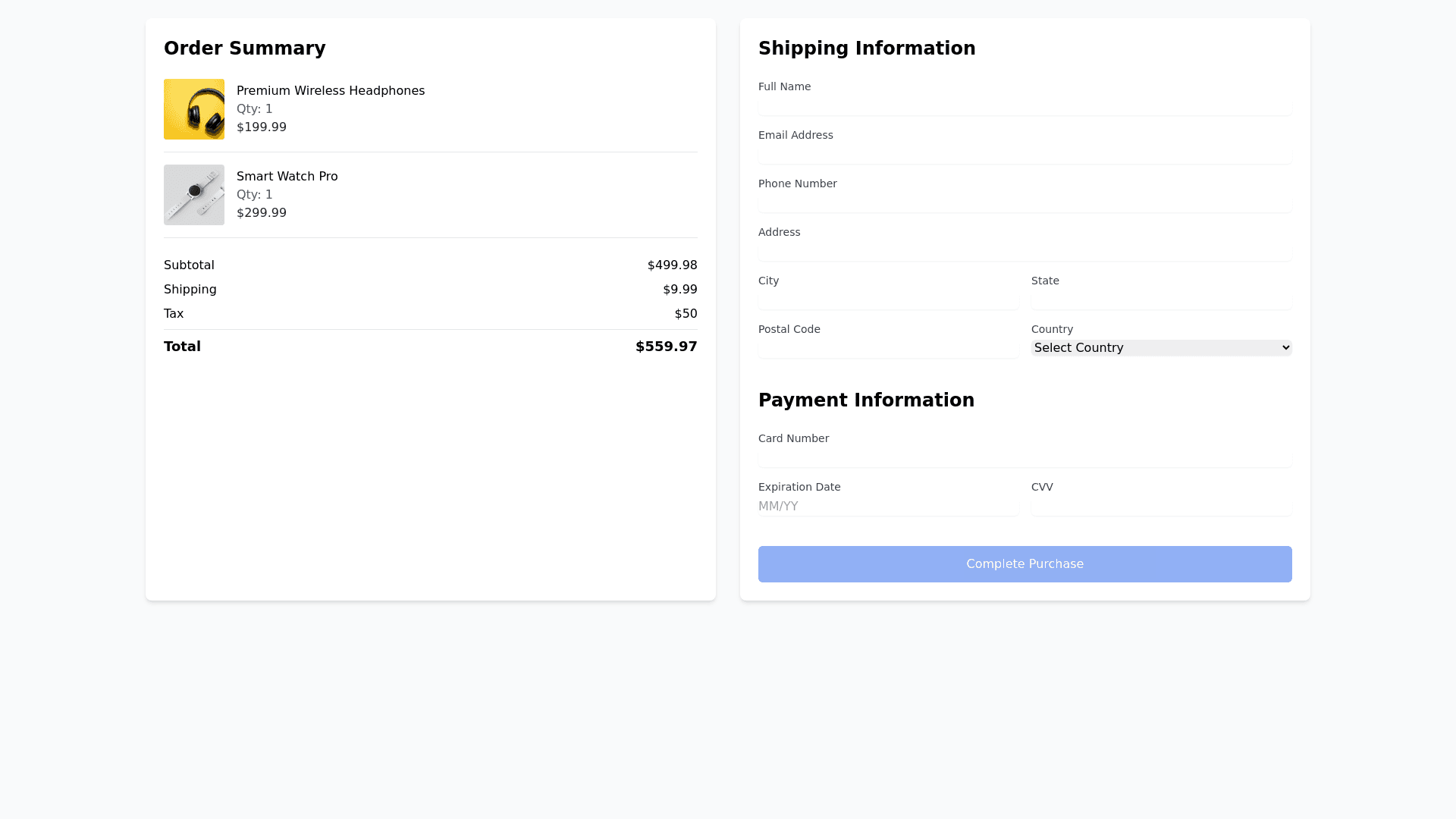The image size is (1456, 819).
Task: Click the State input field
Action: [1161, 300]
